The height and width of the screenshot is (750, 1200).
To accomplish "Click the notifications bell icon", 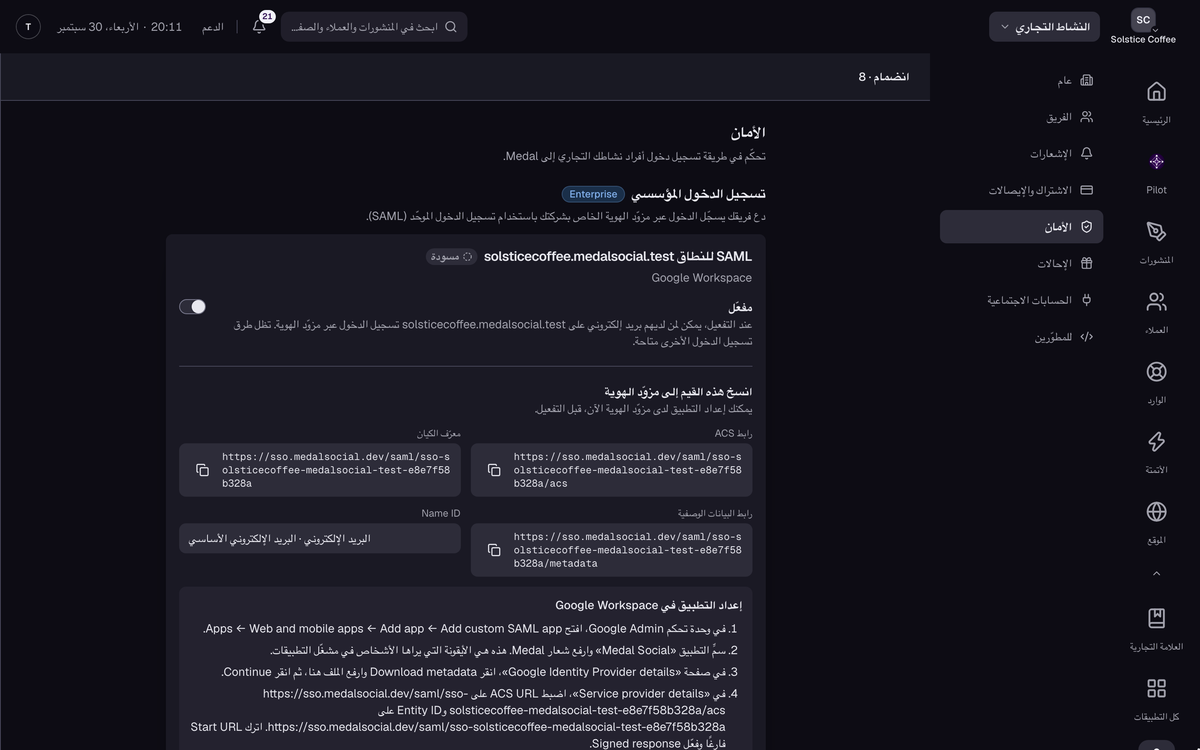I will coord(259,27).
